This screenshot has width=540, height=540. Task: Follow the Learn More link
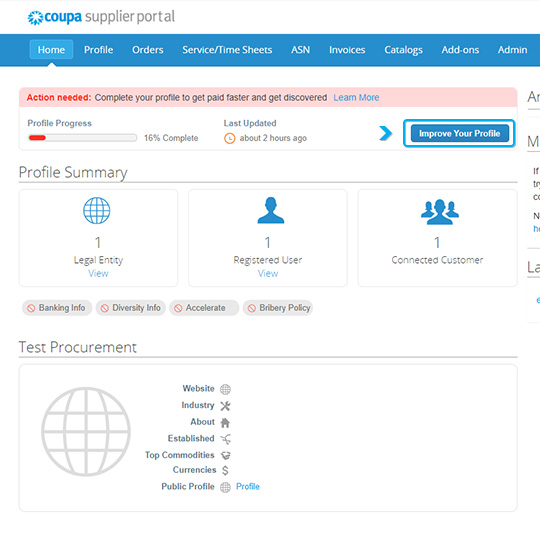click(x=356, y=97)
